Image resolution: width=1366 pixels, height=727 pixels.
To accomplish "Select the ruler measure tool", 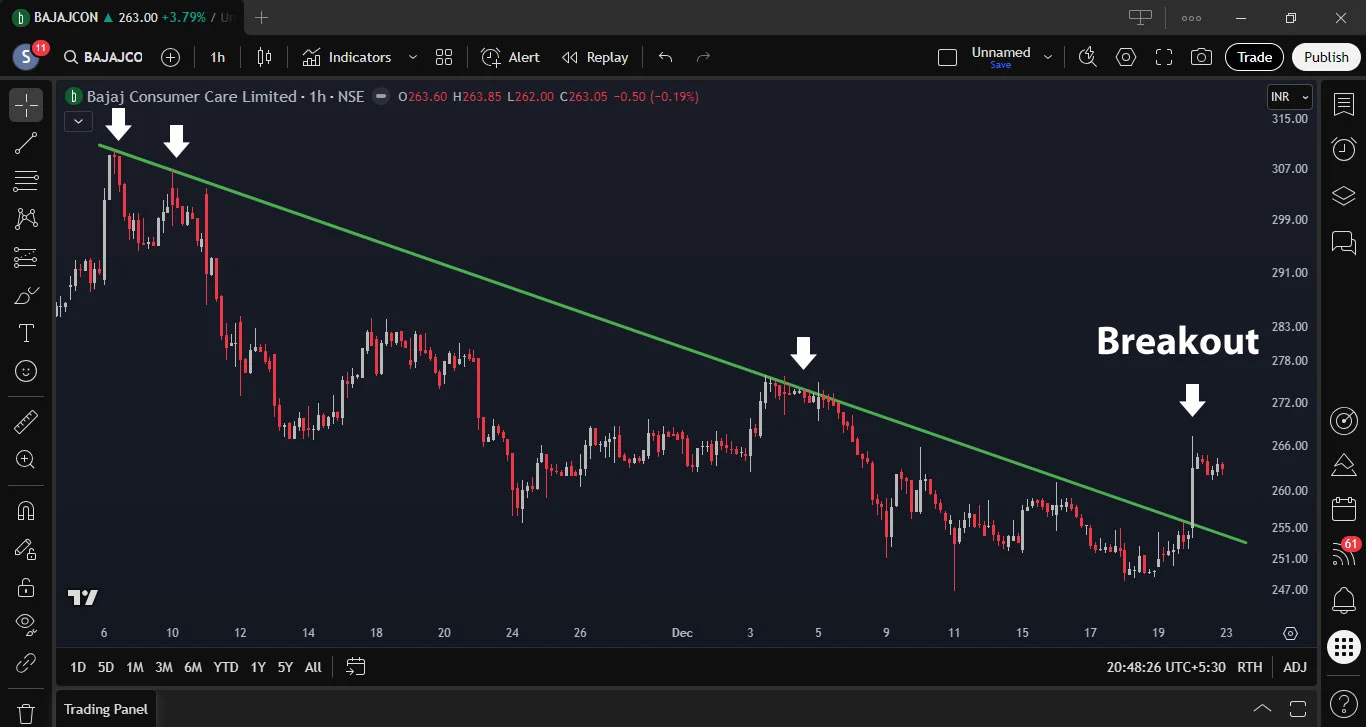I will 26,421.
